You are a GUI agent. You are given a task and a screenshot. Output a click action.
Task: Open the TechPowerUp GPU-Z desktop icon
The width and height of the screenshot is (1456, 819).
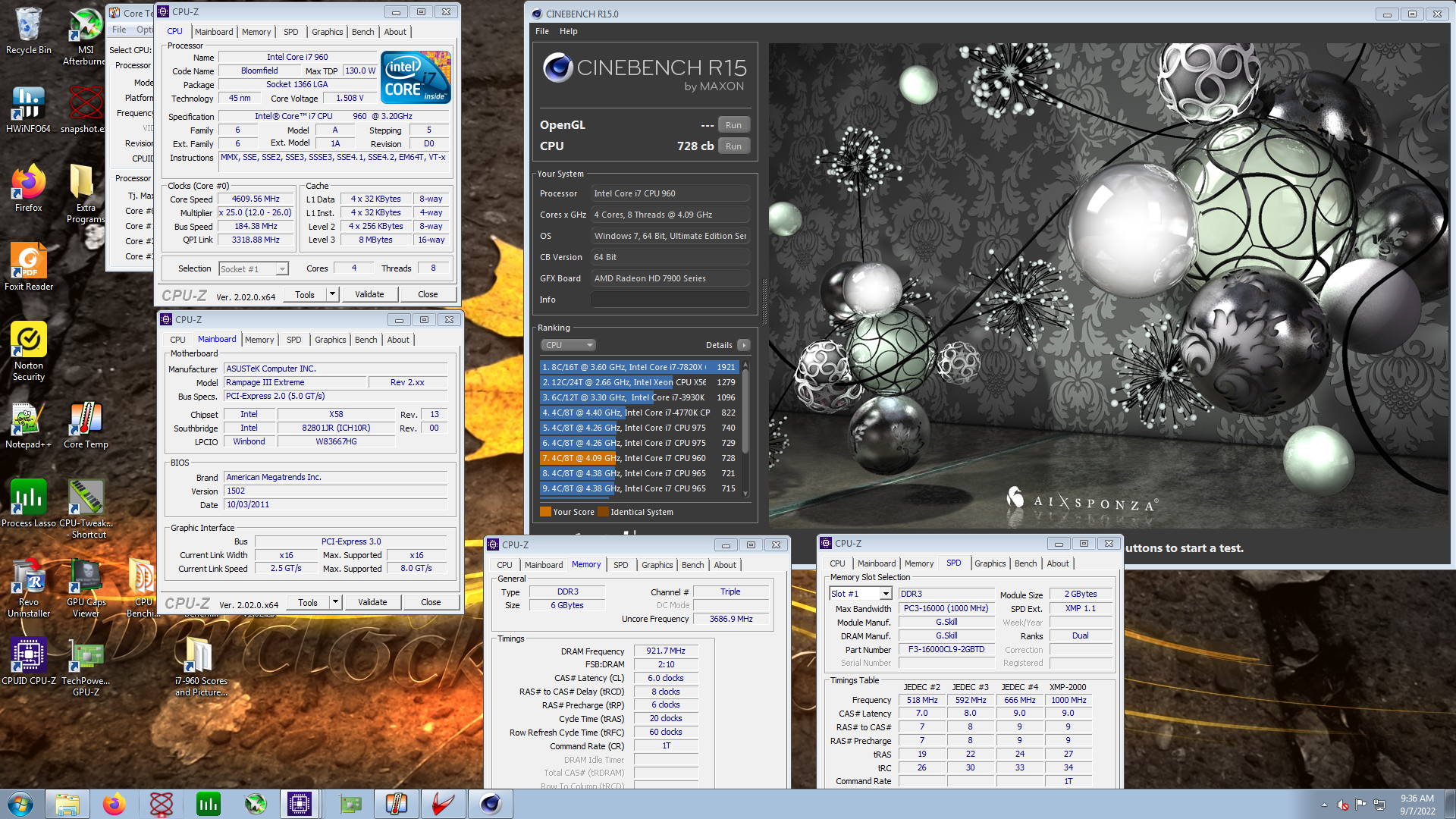[x=86, y=667]
